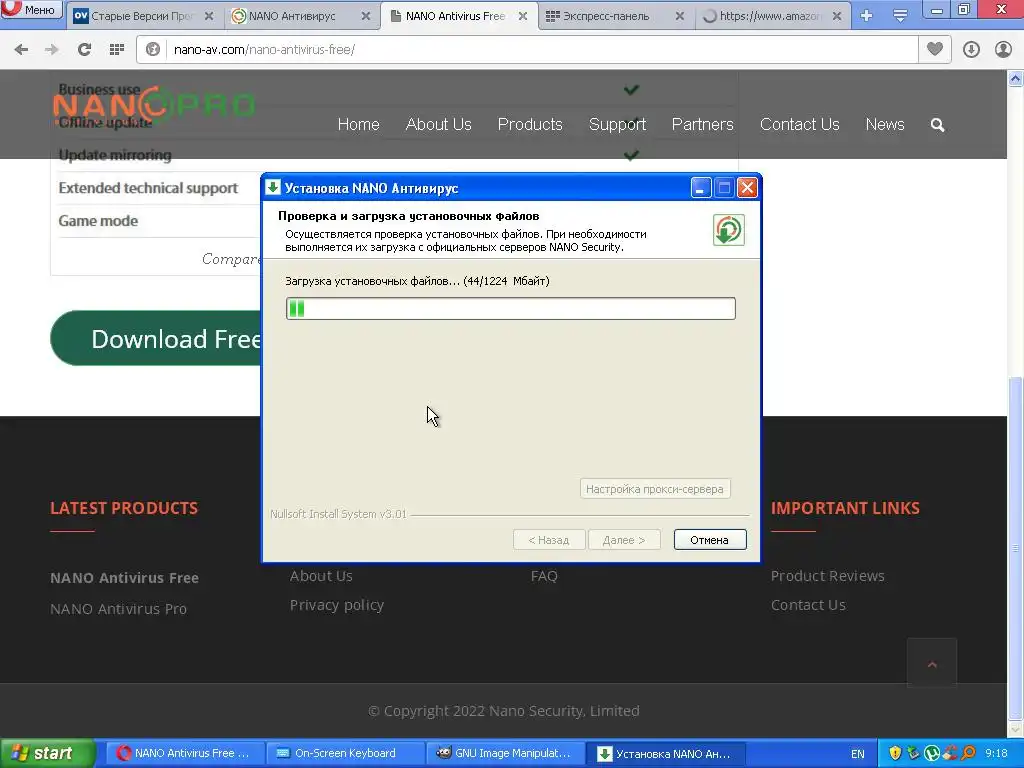Screen dimensions: 1024x768
Task: Click the safely remove hardware tray icon
Action: (913, 753)
